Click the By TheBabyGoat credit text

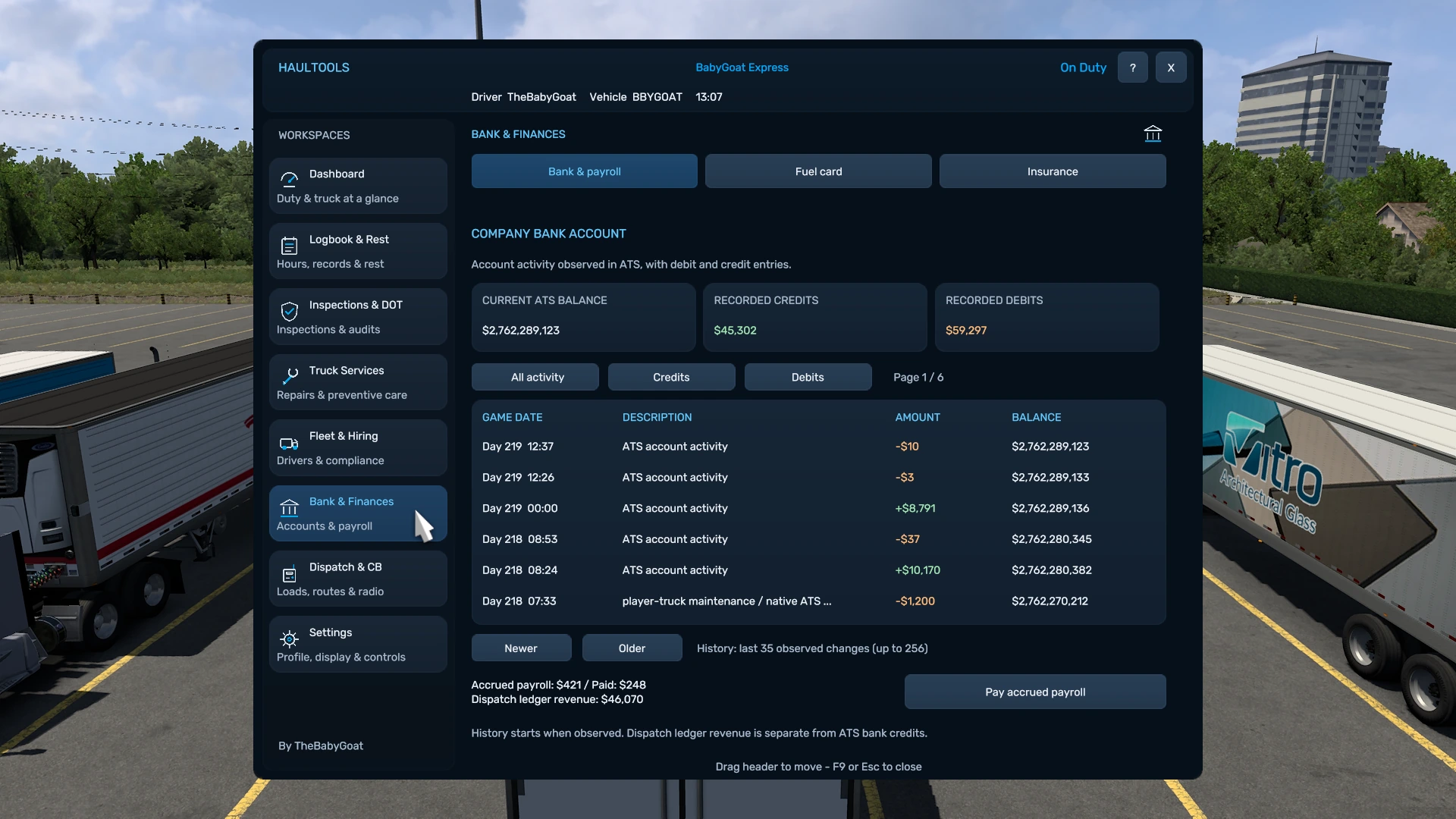(x=321, y=746)
